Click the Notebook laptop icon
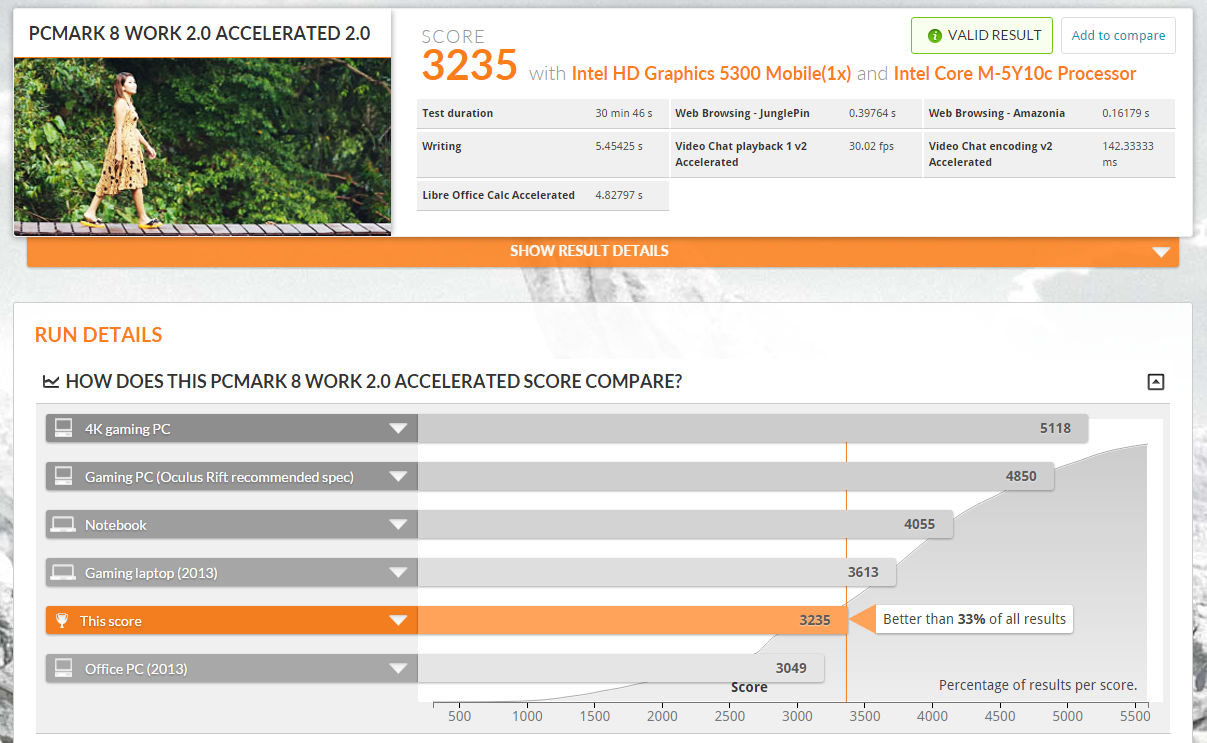Screen dimensions: 1207x743 coord(63,524)
